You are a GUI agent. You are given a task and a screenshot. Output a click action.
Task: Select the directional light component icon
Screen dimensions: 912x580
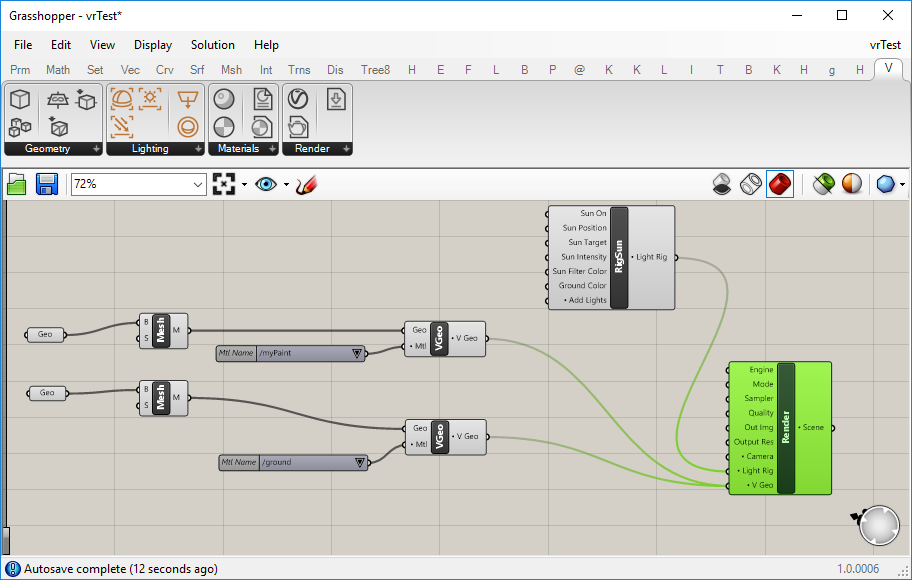point(122,127)
